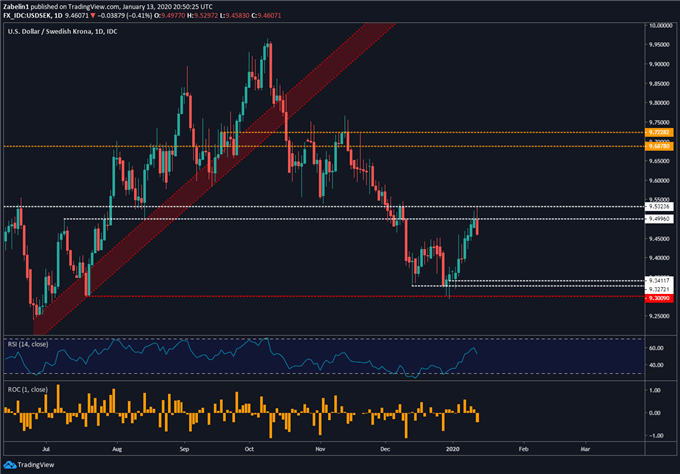
Task: Select the FX_IDC:USDSEK symbol text
Action: [x=26, y=16]
